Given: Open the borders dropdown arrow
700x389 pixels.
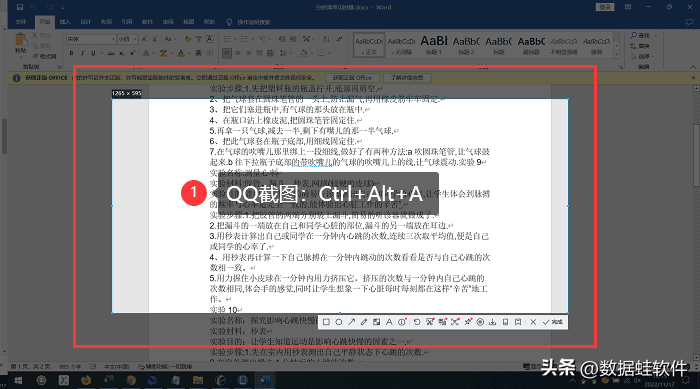Looking at the screenshot, I should coord(329,53).
